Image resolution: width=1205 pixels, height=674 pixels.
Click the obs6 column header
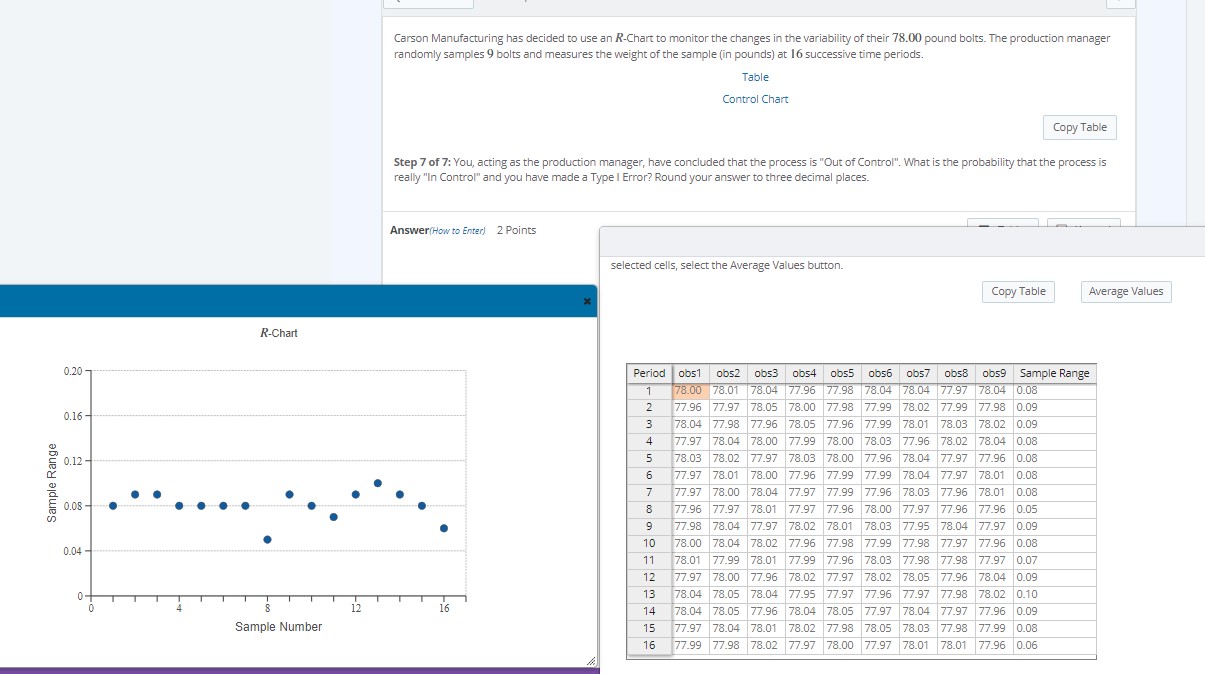880,373
